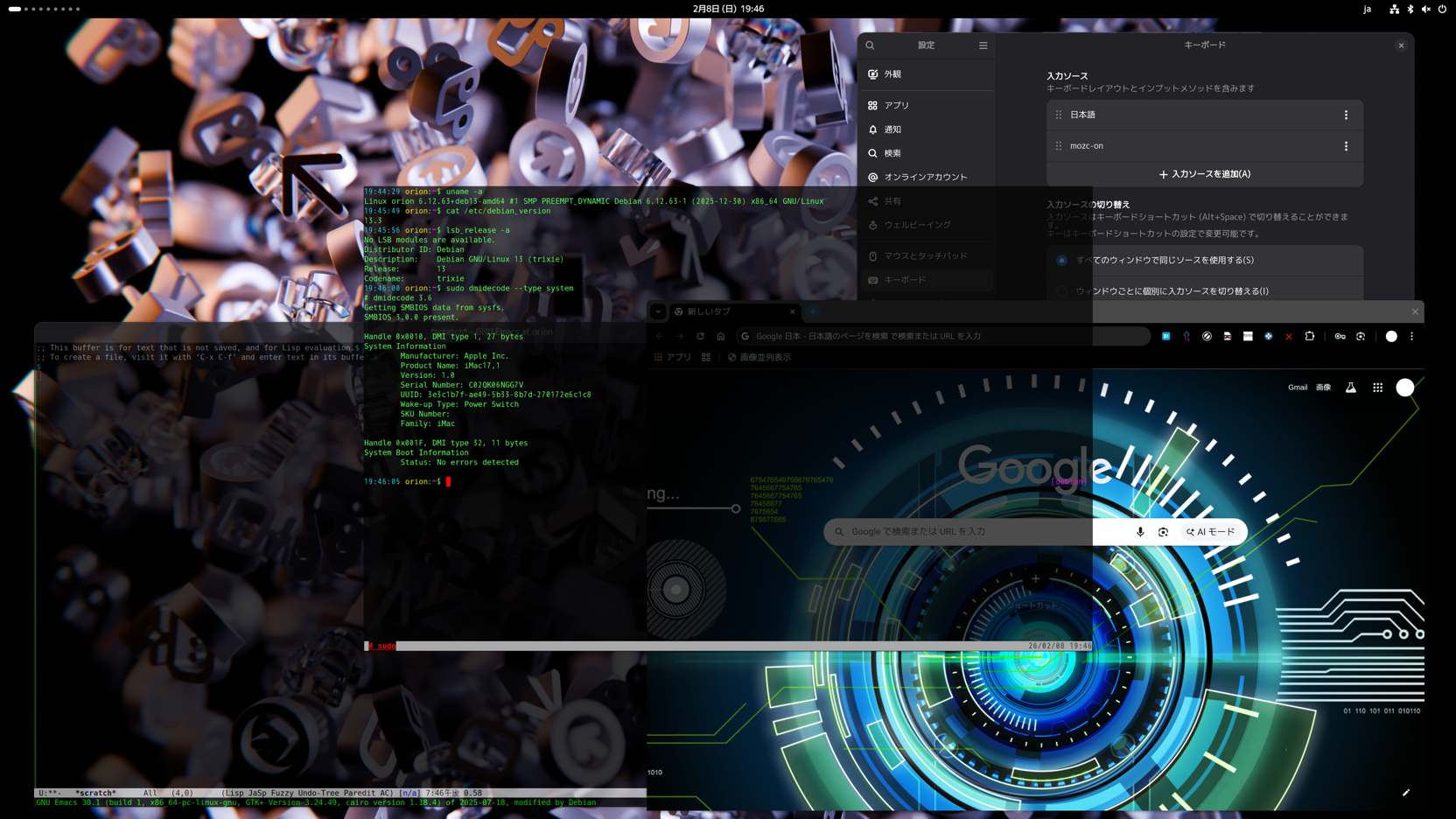Click the customize page pencil icon
The image size is (1456, 819).
coord(1406,793)
